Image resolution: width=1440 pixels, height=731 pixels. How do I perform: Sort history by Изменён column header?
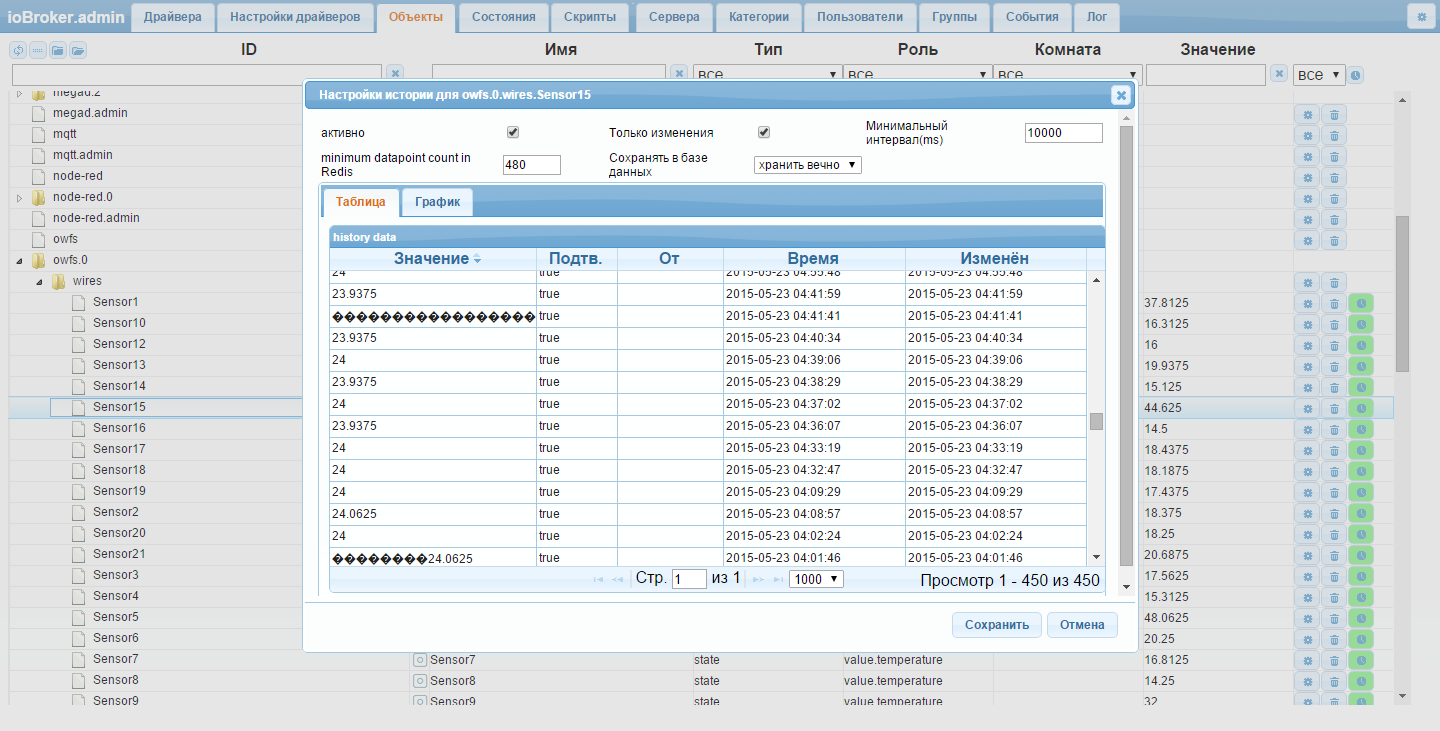995,259
